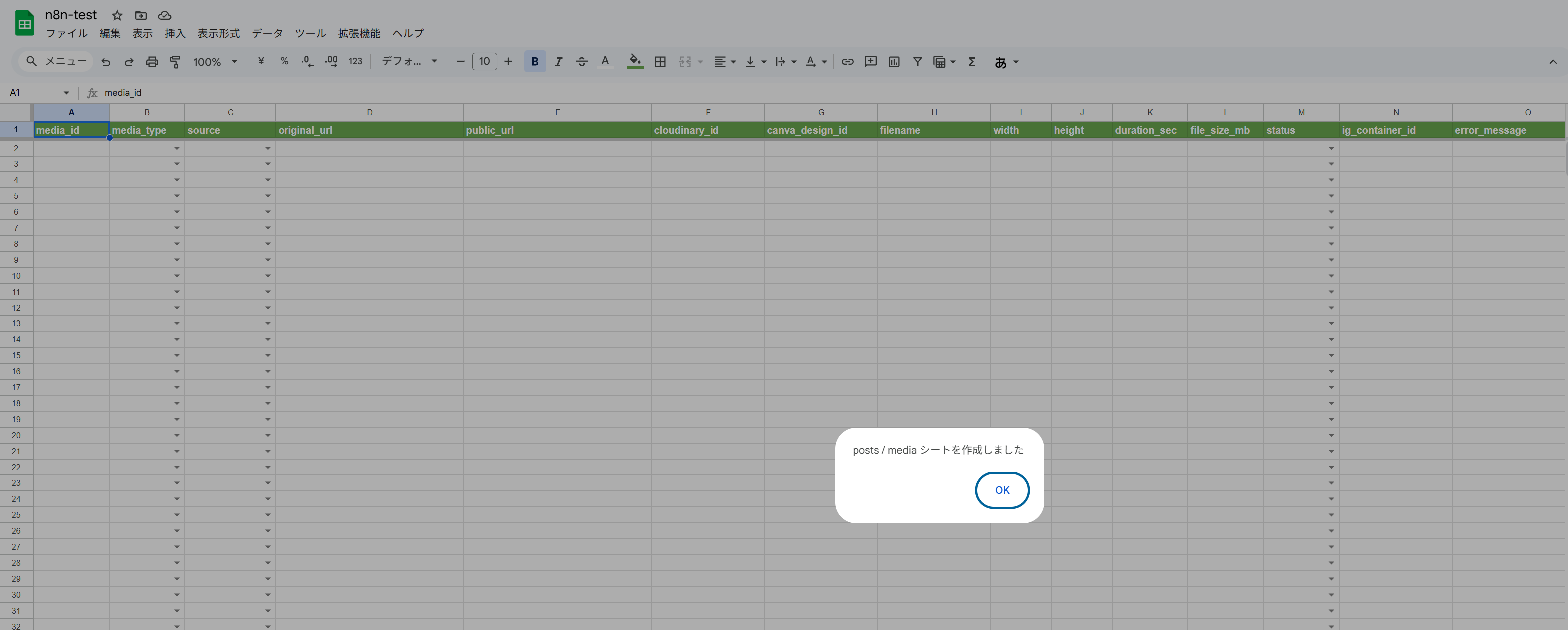Click the print icon

click(152, 62)
